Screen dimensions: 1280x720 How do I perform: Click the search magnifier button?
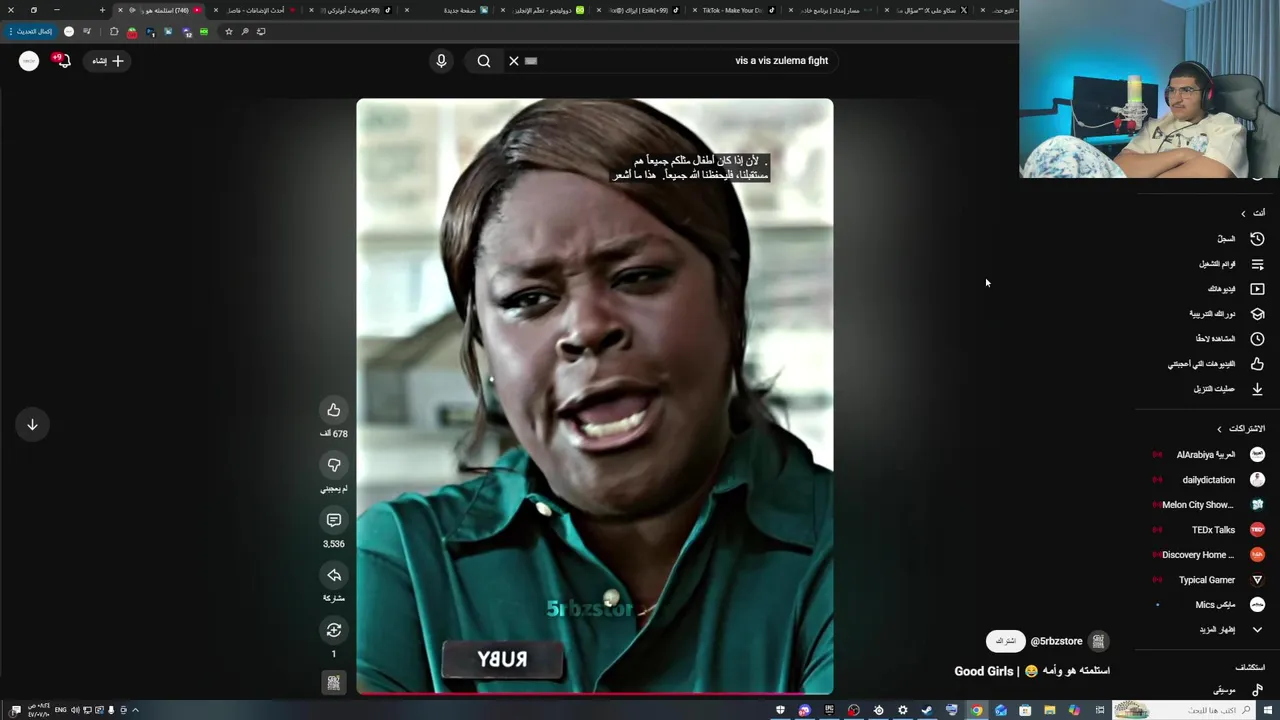pos(484,61)
